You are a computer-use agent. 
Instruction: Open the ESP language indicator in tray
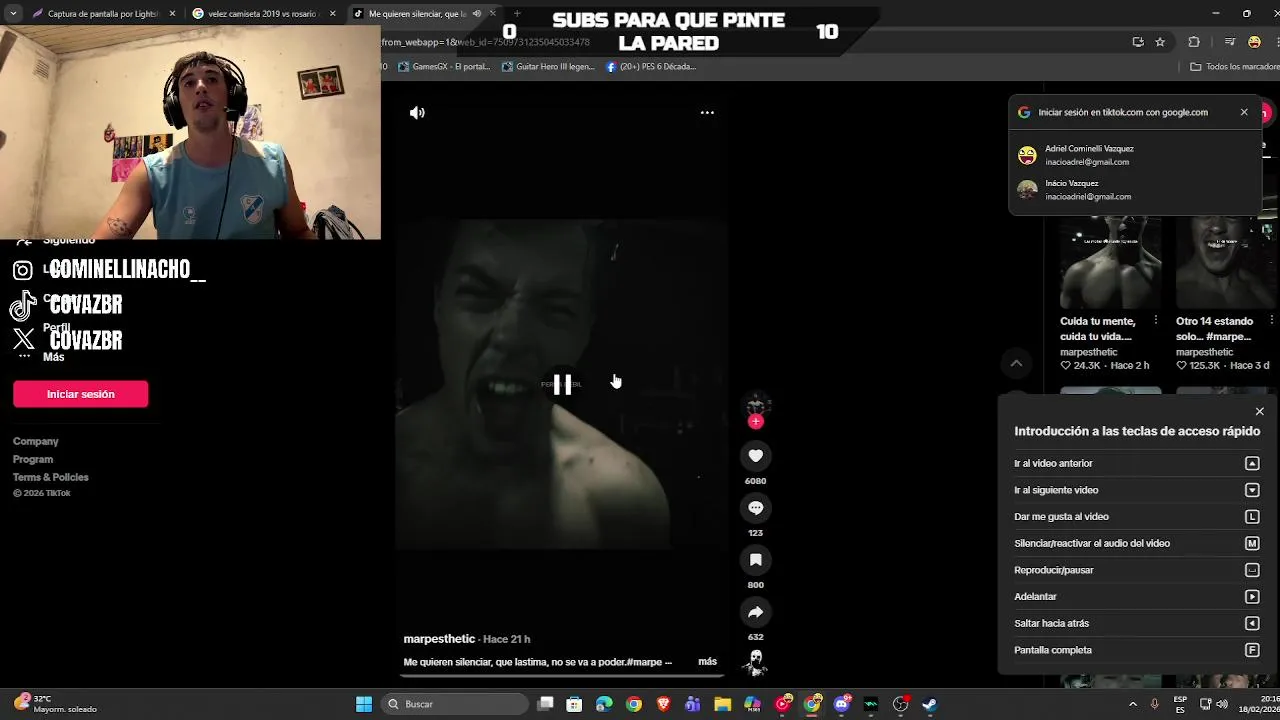[x=1180, y=704]
